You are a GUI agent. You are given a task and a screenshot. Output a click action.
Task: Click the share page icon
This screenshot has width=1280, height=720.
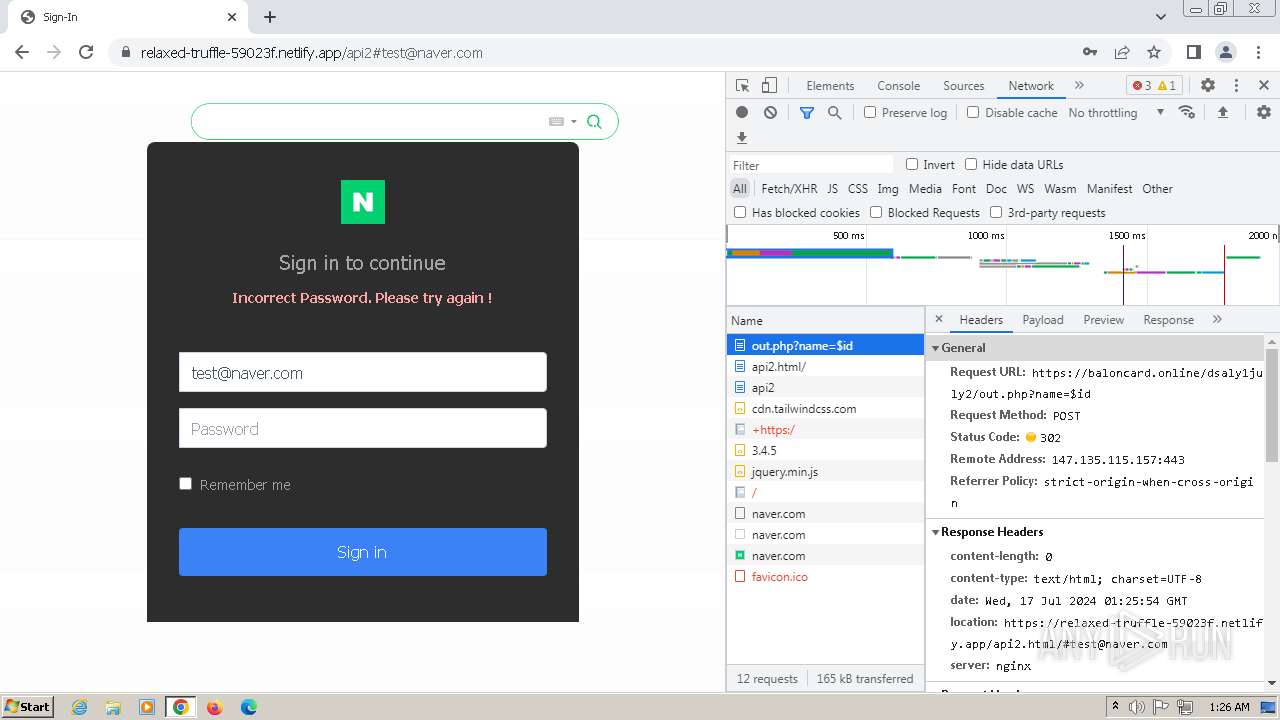(x=1122, y=52)
